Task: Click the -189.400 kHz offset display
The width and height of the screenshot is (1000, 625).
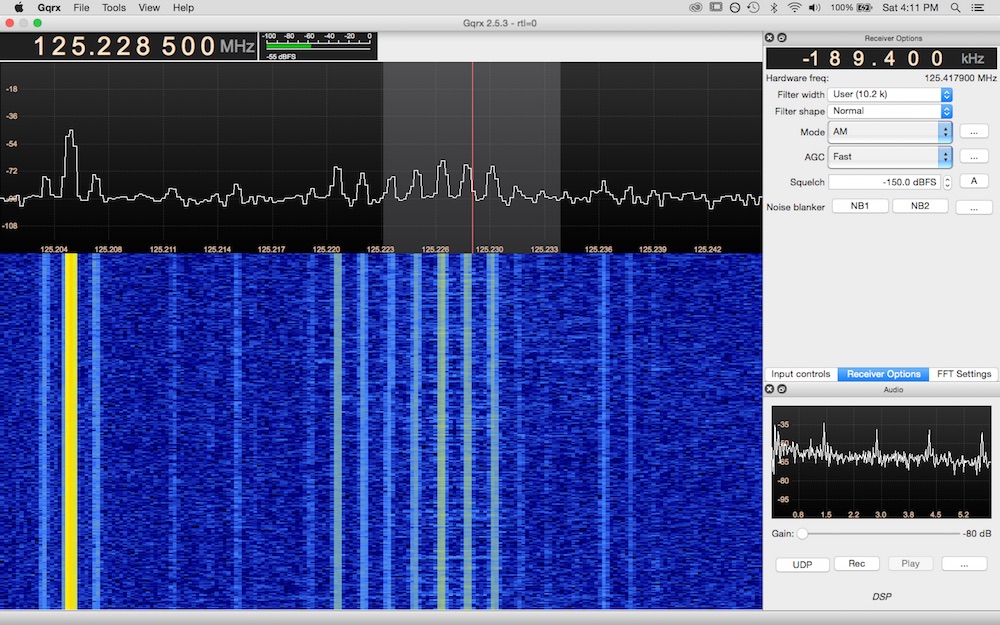Action: (881, 59)
